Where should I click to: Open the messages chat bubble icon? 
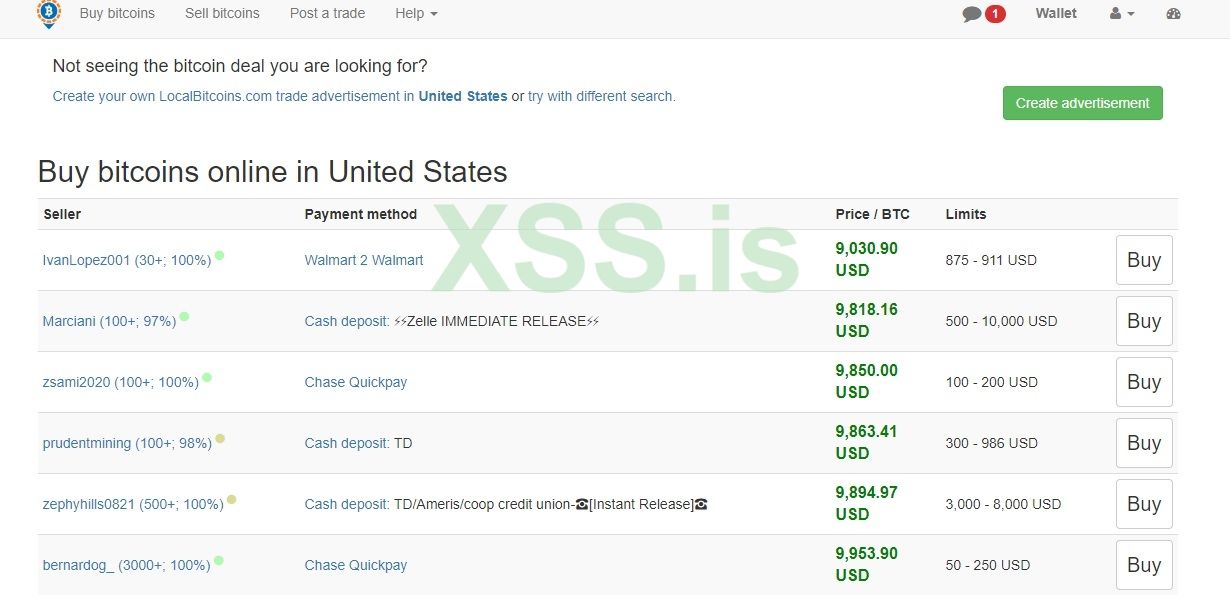[x=971, y=14]
